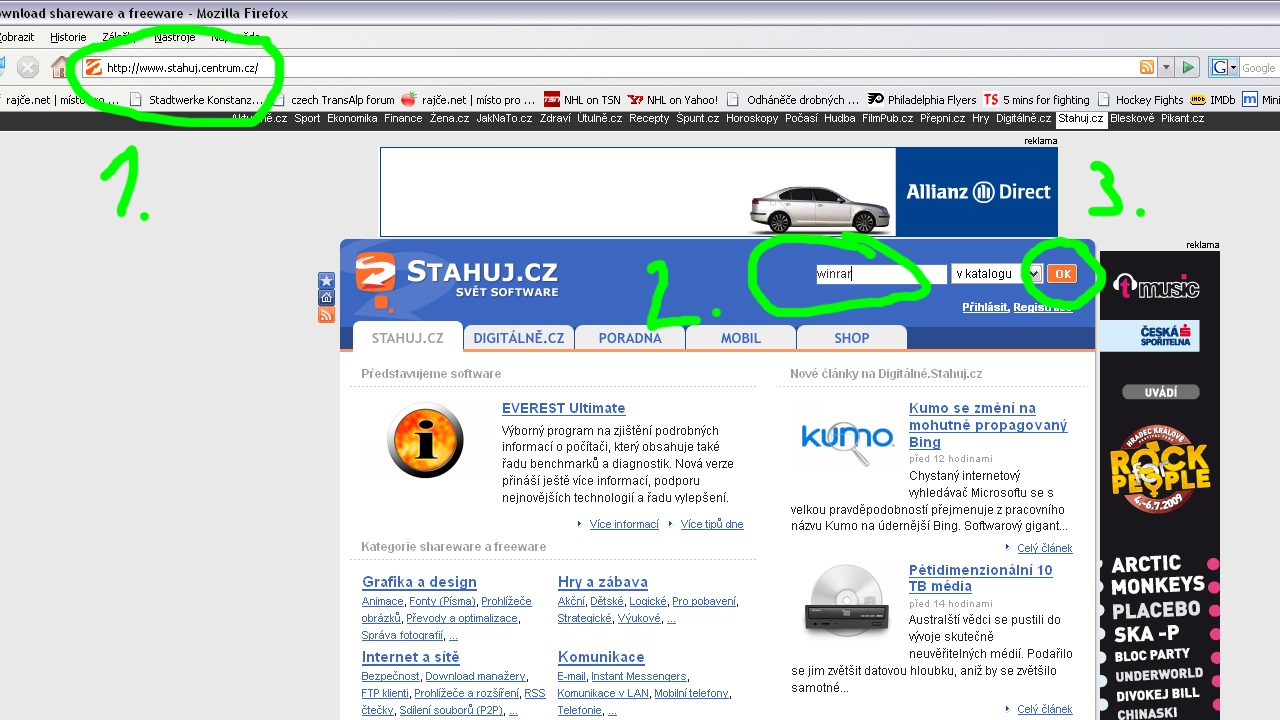The width and height of the screenshot is (1280, 720).
Task: Click the blue star favorites sidebar icon
Action: click(x=326, y=281)
